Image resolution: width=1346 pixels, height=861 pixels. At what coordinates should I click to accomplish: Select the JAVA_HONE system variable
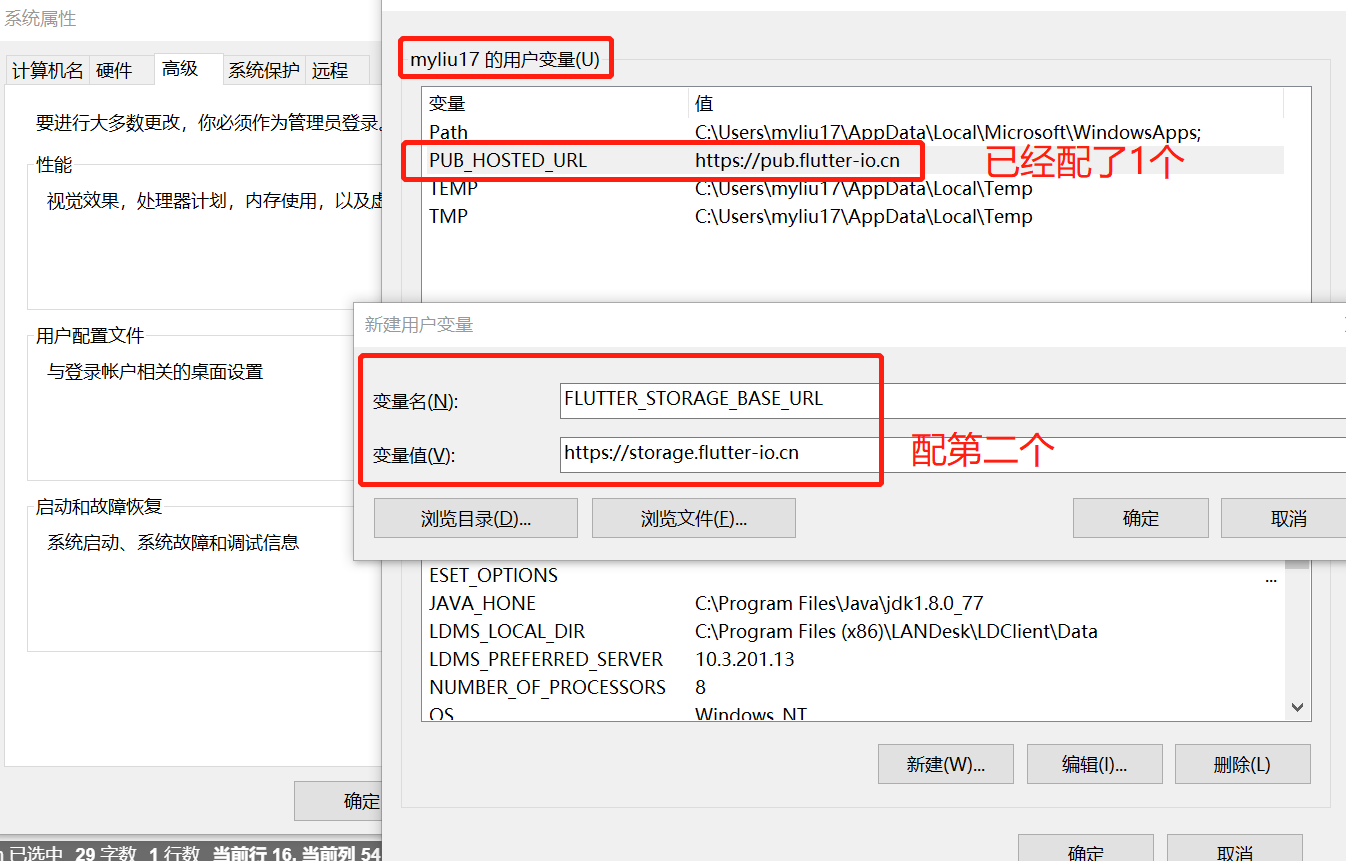point(853,603)
